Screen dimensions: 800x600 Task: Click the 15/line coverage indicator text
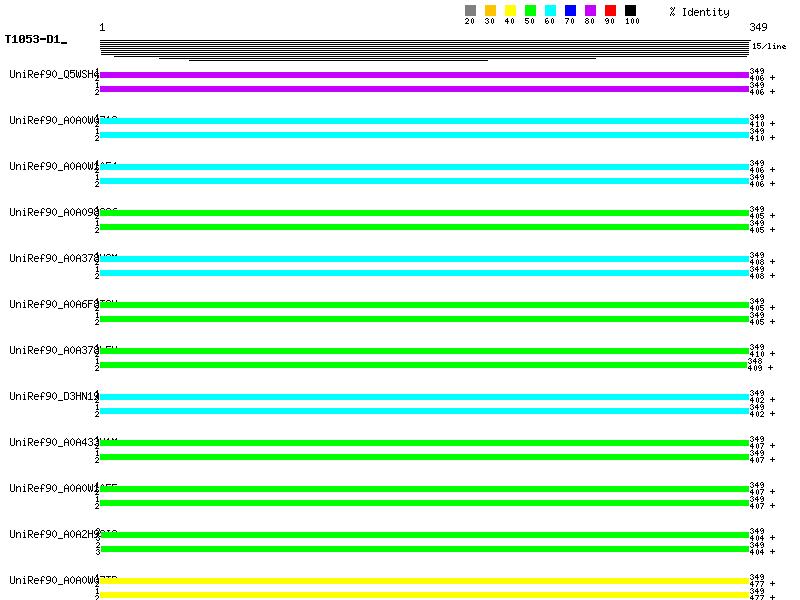point(769,46)
